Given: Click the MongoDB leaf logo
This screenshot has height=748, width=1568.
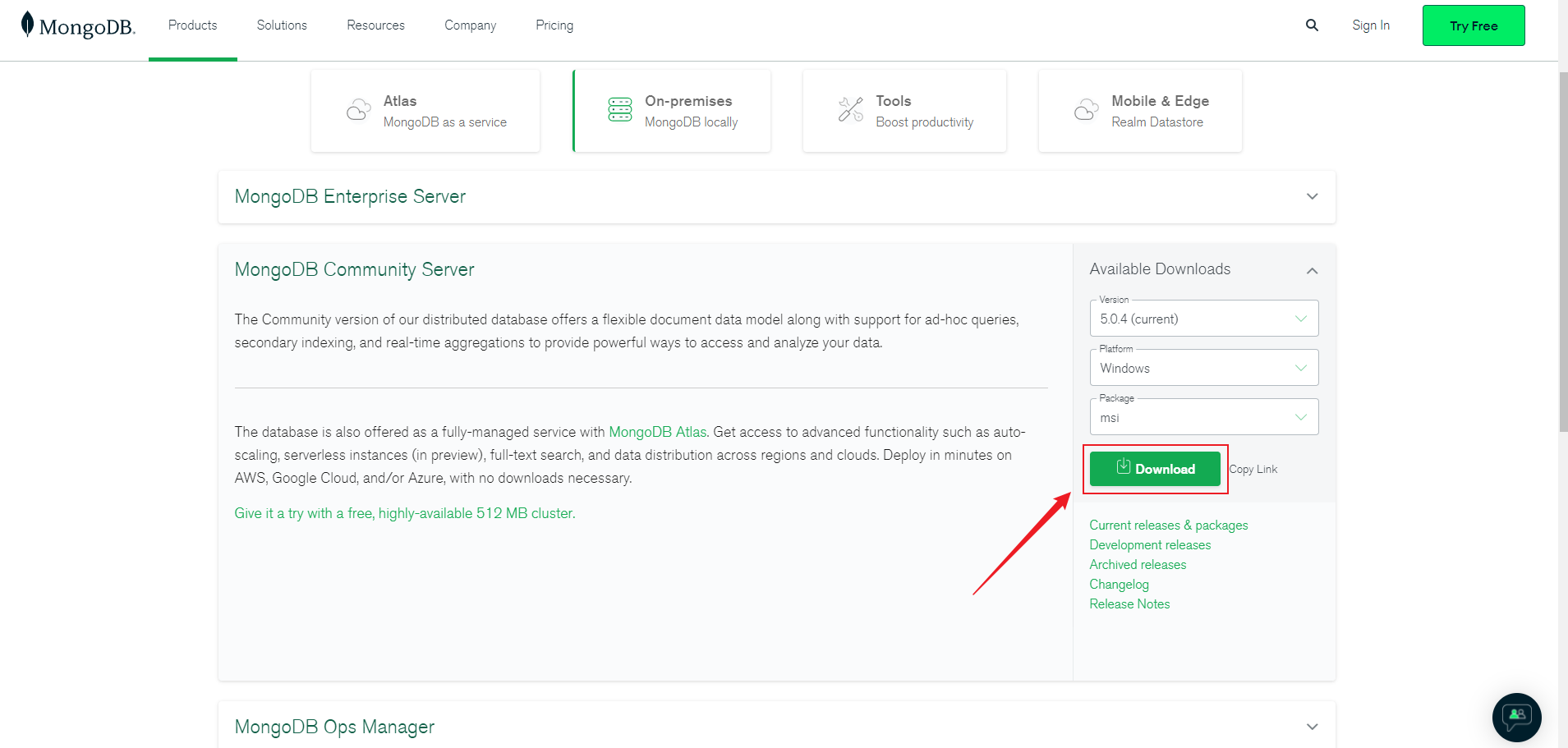Looking at the screenshot, I should 27,25.
